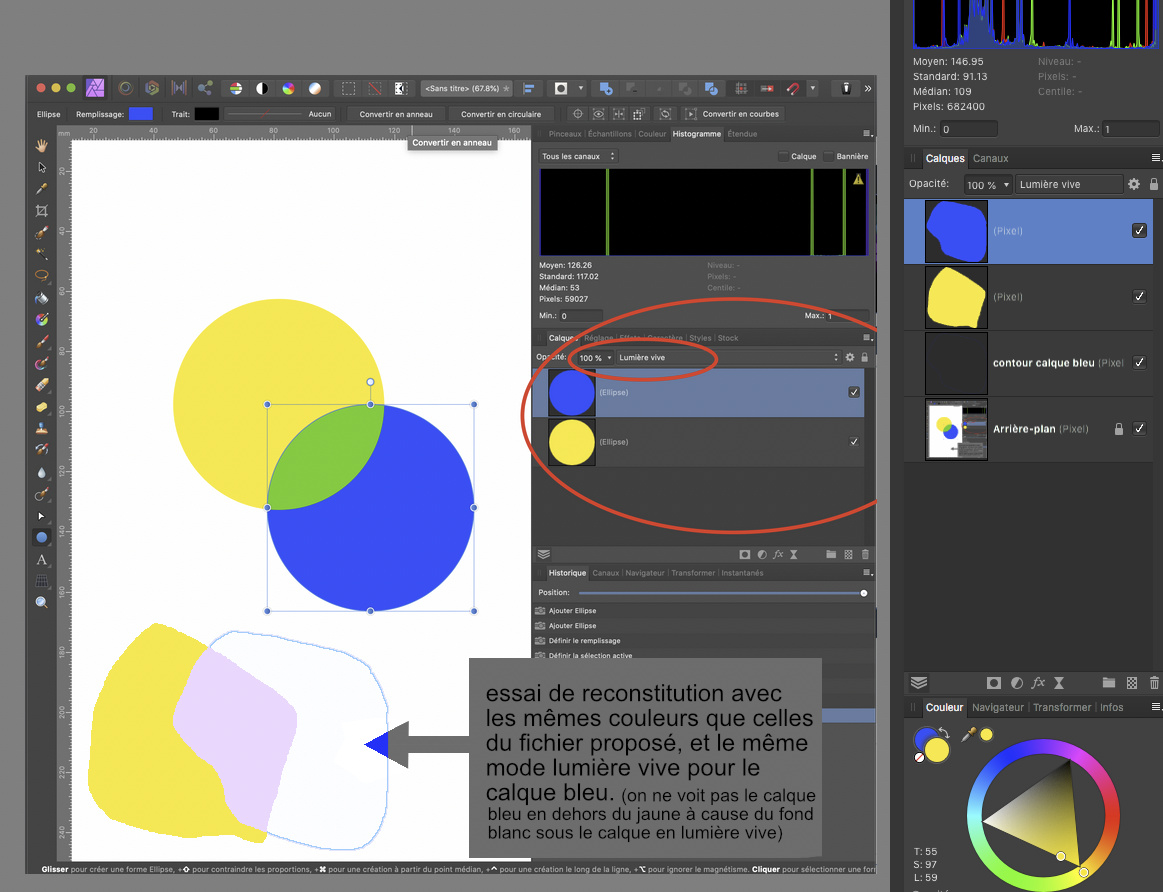
Task: Open the Instantanés tab in the screenshot
Action: pyautogui.click(x=742, y=573)
